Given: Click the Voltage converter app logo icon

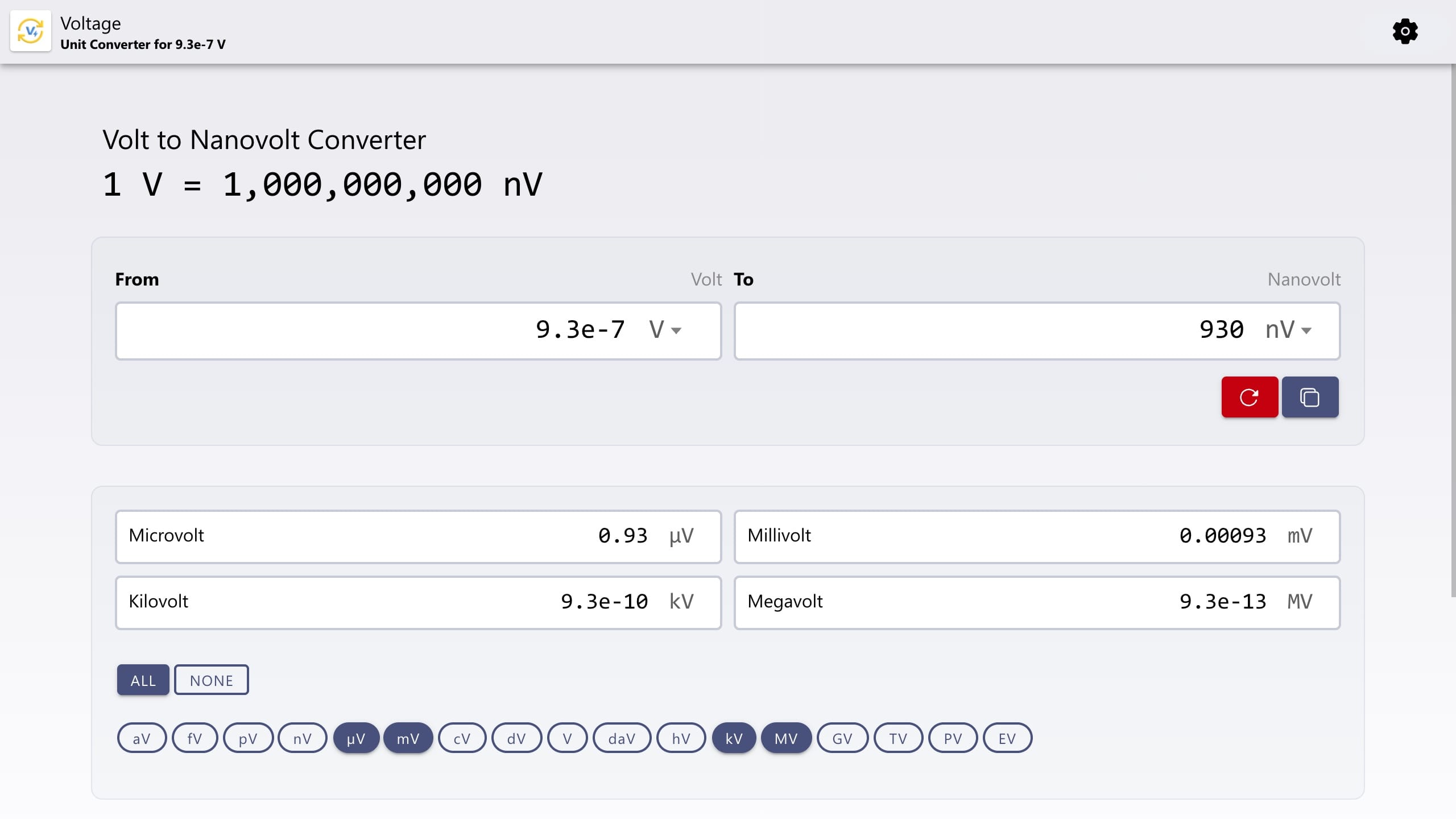Looking at the screenshot, I should (x=30, y=31).
